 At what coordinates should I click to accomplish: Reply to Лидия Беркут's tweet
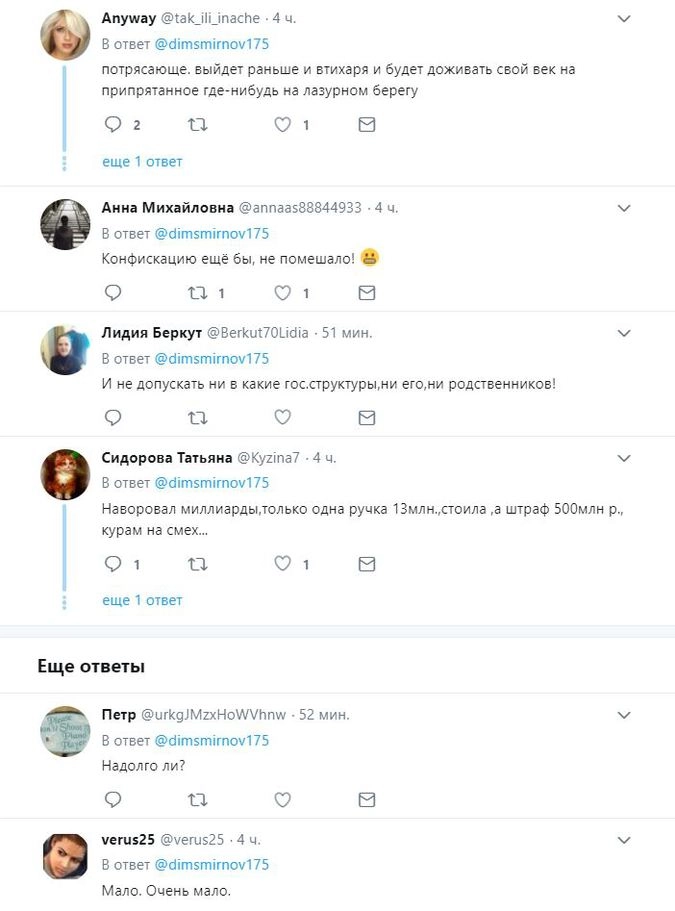[x=113, y=417]
